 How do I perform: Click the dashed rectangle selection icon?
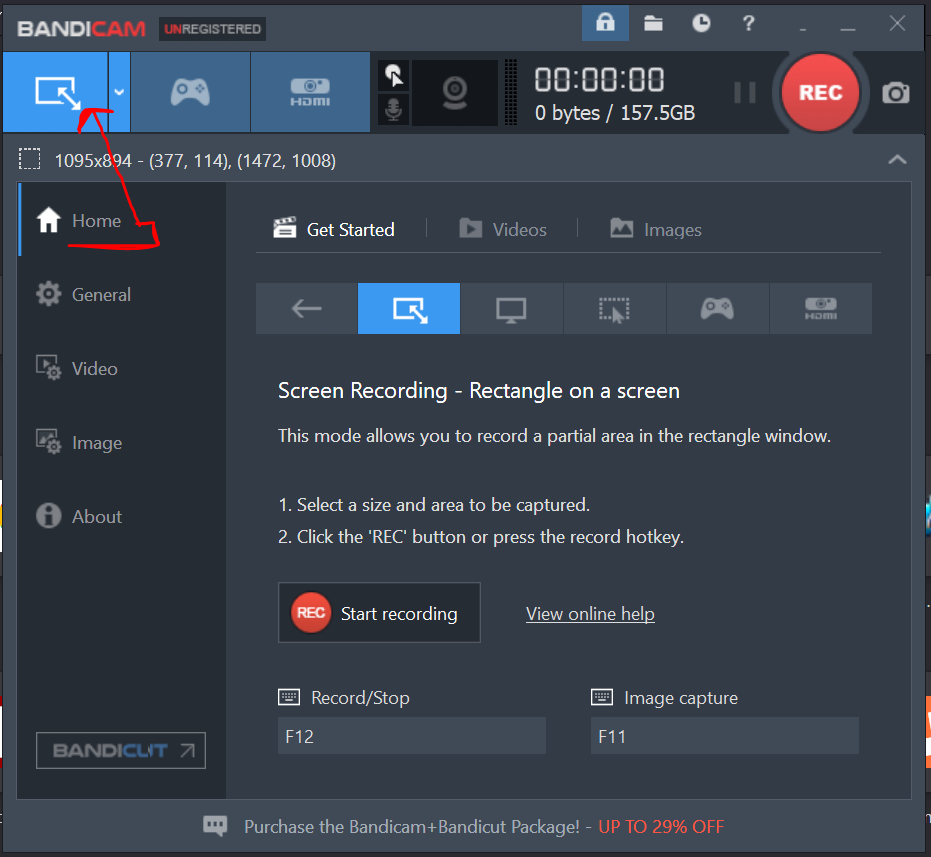pos(29,159)
